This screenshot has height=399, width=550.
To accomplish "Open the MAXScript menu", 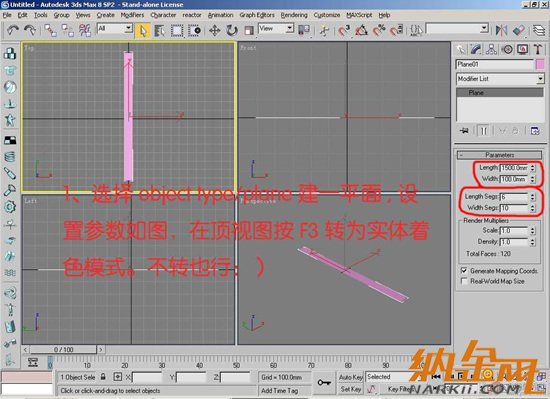I will tap(359, 15).
